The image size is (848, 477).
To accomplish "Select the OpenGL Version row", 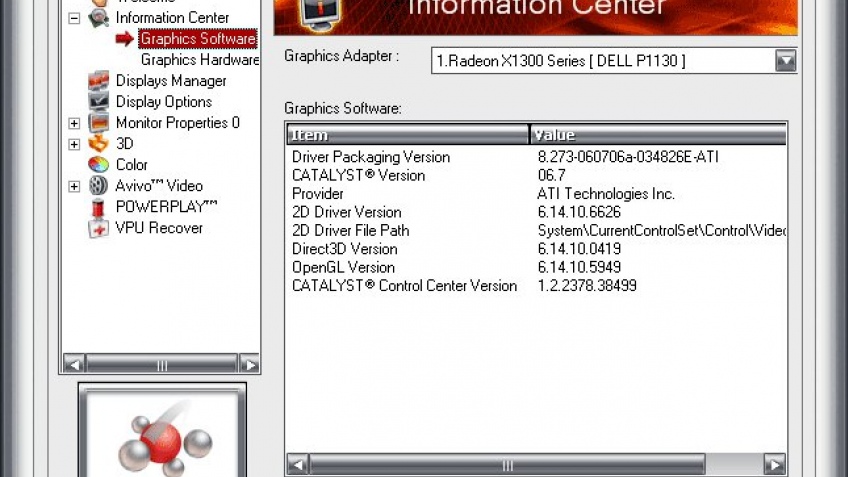I will [x=536, y=267].
